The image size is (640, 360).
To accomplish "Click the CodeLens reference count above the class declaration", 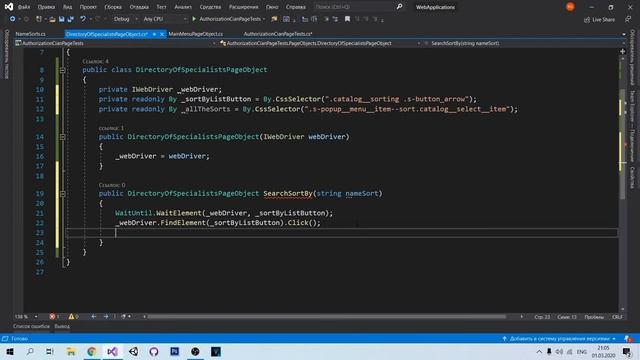I will pos(96,61).
